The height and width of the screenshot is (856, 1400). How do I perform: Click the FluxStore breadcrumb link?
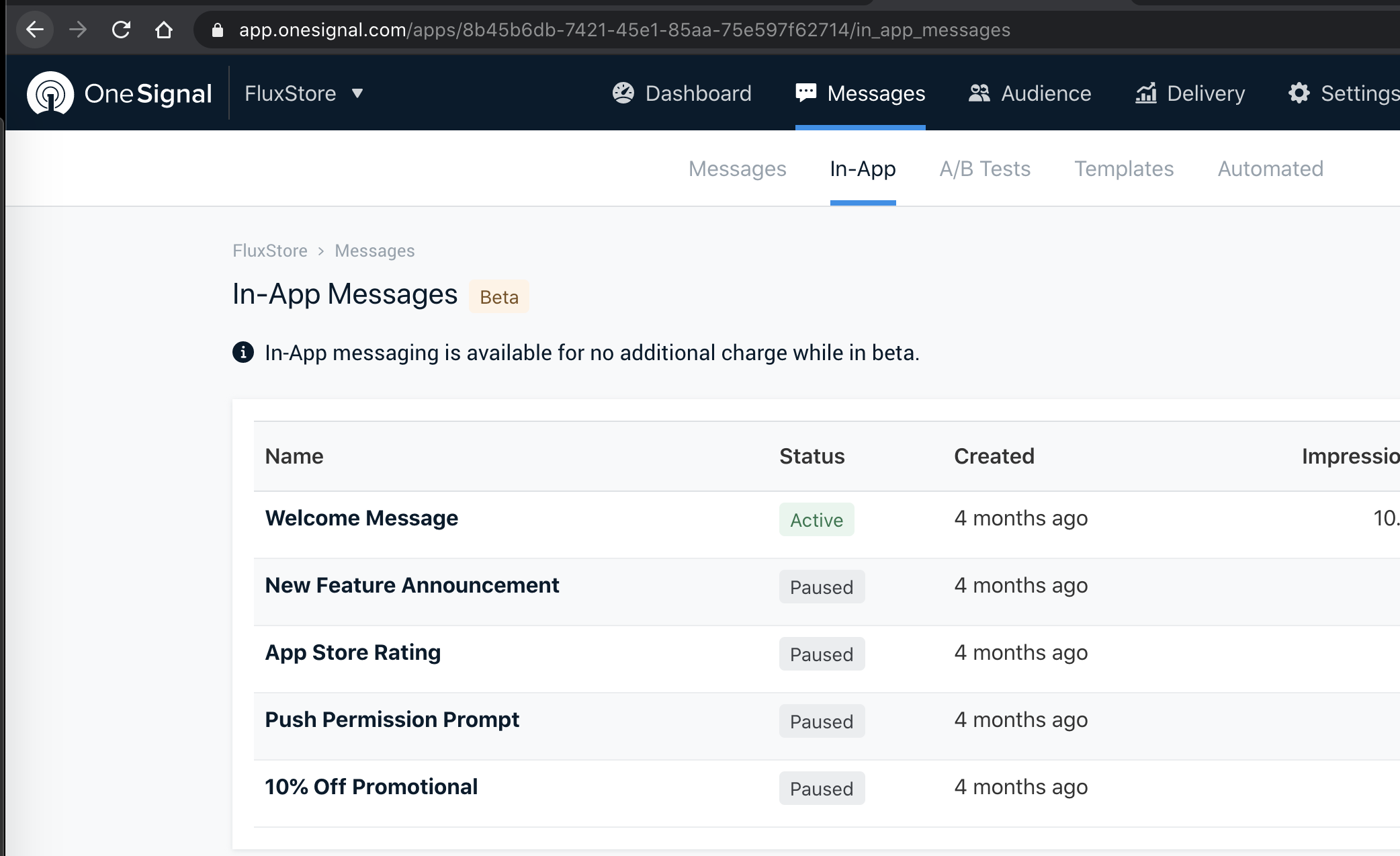tap(270, 251)
